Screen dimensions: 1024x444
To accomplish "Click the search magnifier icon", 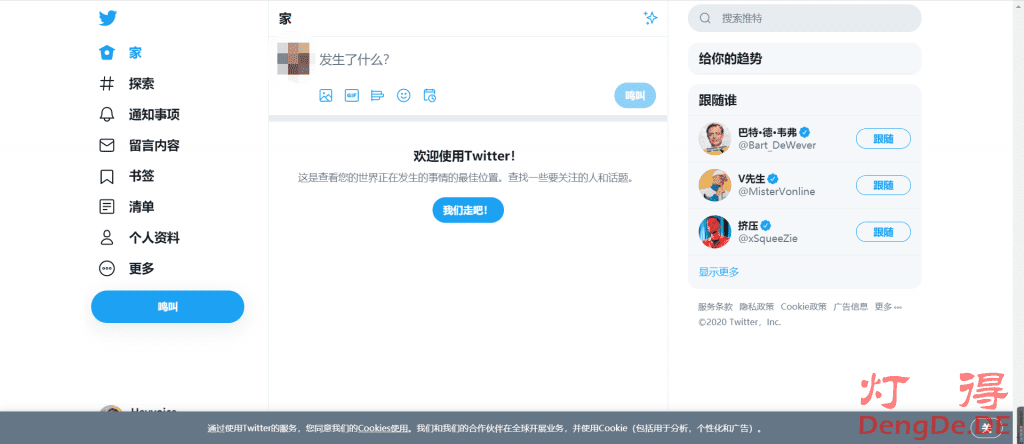I will coord(705,18).
